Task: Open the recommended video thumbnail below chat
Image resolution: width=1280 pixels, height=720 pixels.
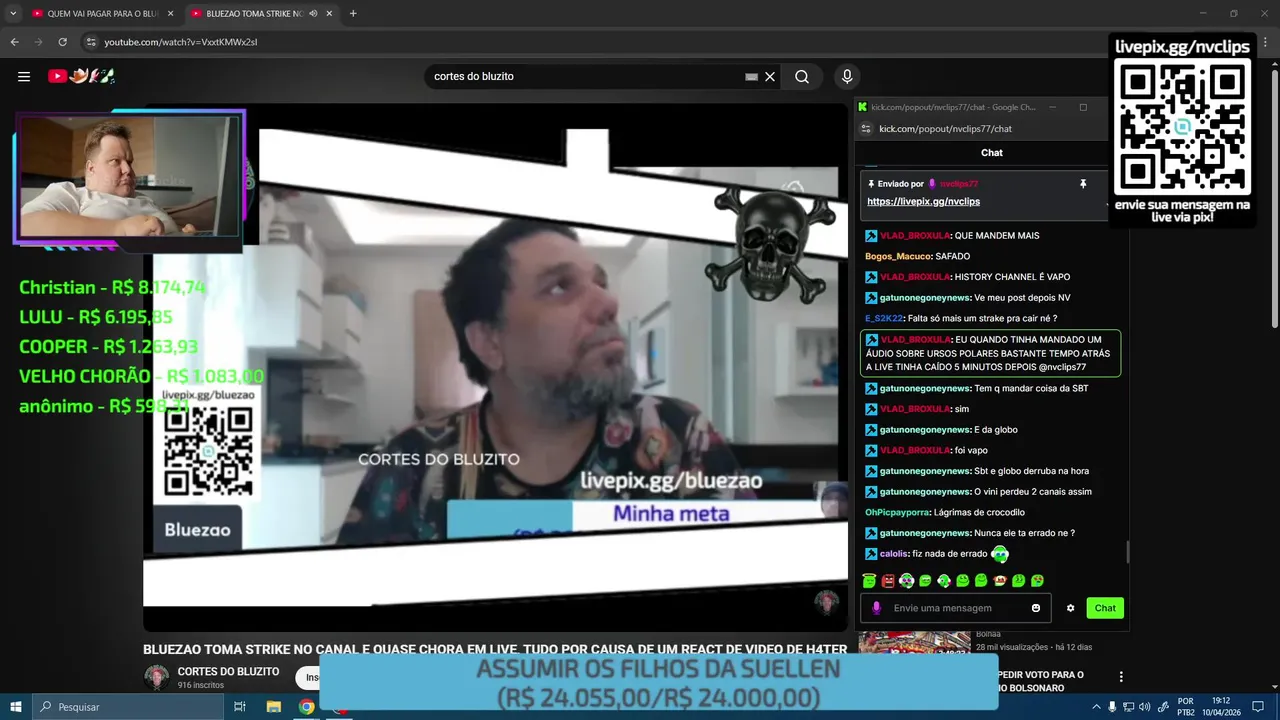Action: pos(915,642)
